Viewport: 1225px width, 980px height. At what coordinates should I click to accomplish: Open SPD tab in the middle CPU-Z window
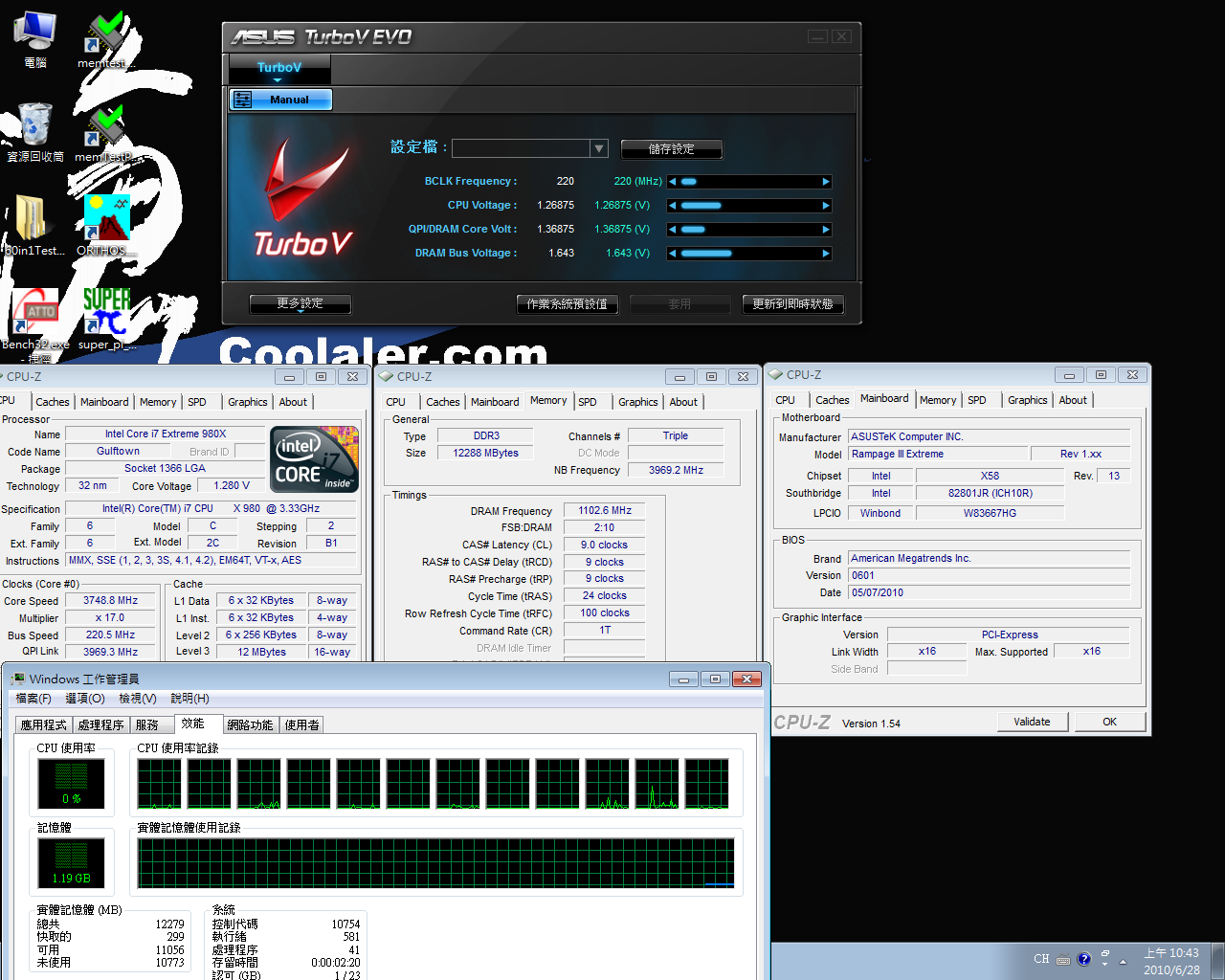(588, 402)
